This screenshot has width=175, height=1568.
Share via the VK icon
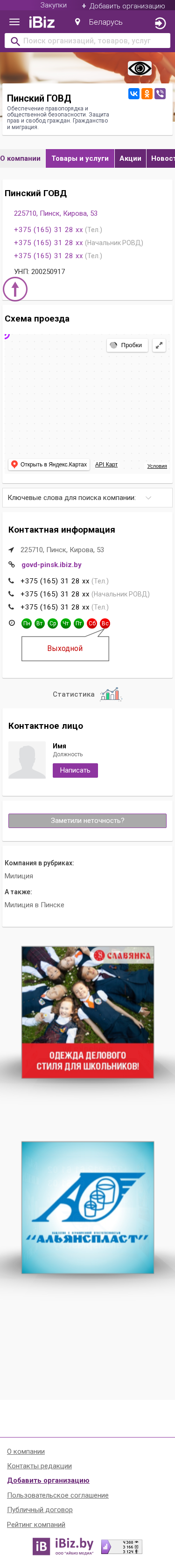133,94
